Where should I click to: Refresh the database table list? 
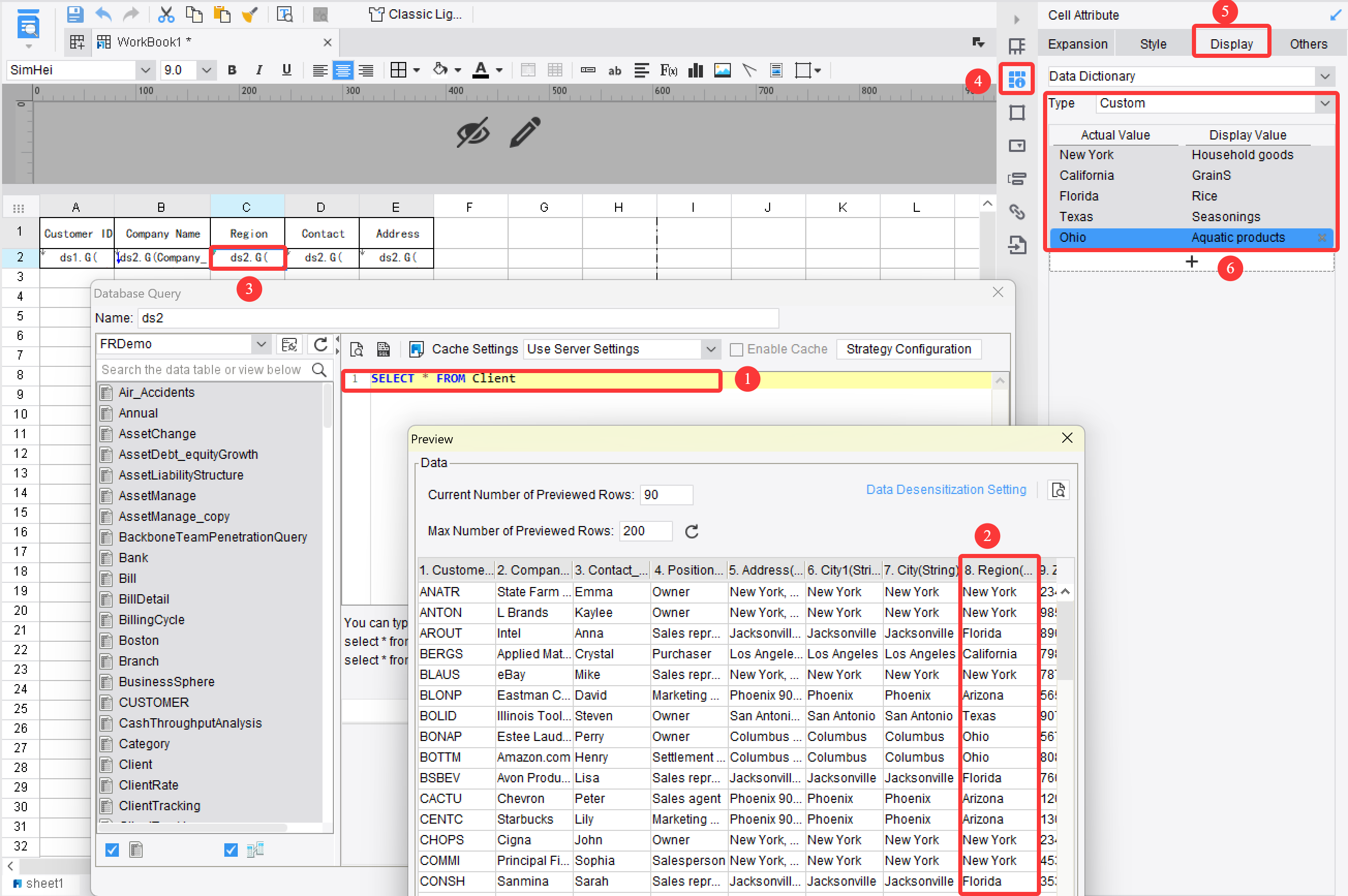click(320, 345)
